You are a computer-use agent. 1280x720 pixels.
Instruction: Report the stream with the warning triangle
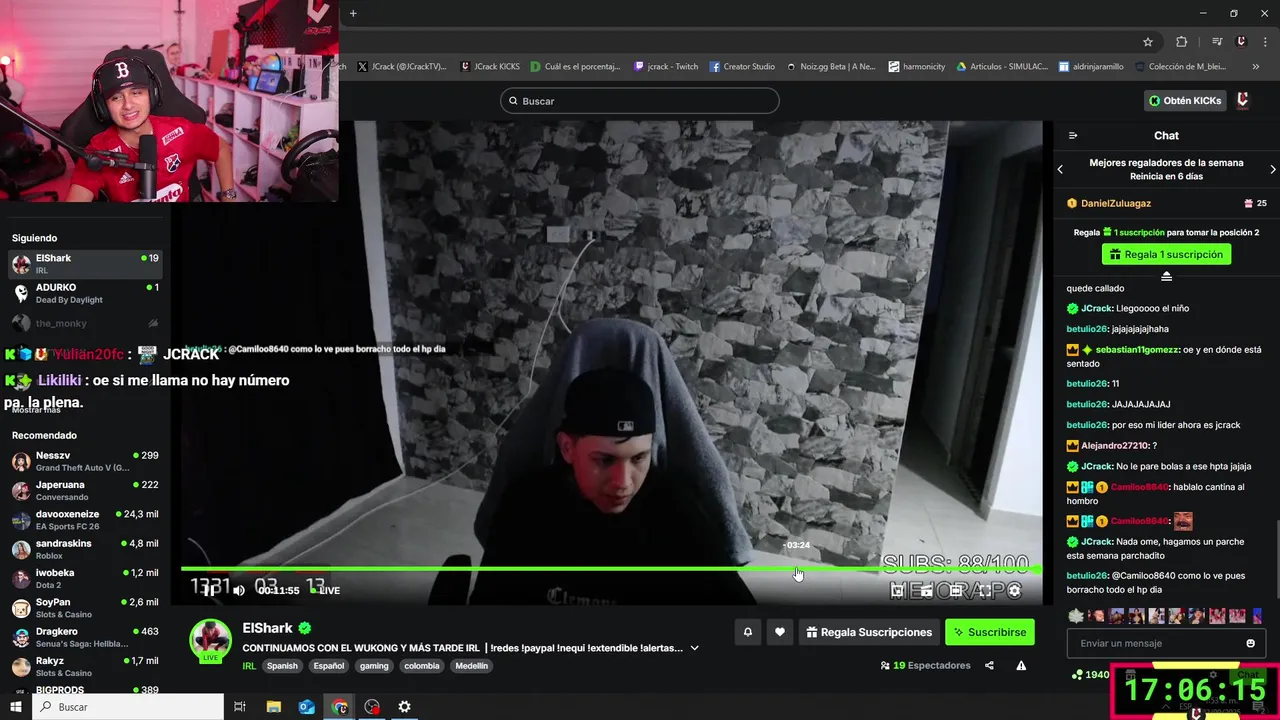[1021, 665]
